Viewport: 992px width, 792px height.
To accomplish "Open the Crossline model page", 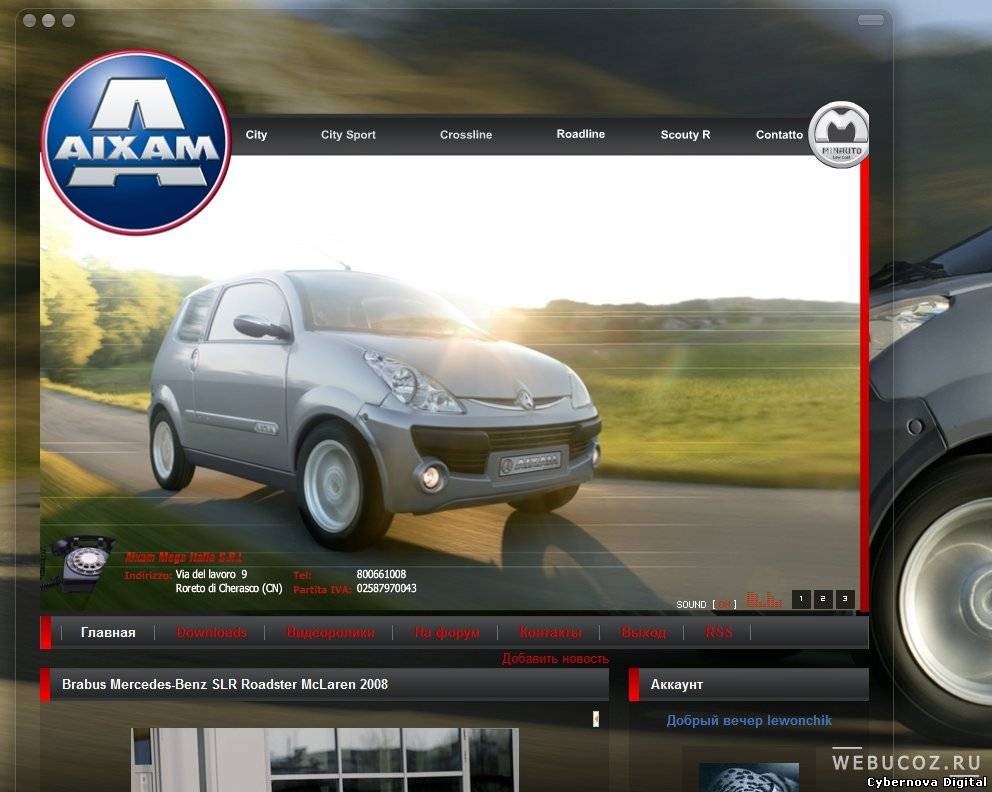I will tap(466, 135).
